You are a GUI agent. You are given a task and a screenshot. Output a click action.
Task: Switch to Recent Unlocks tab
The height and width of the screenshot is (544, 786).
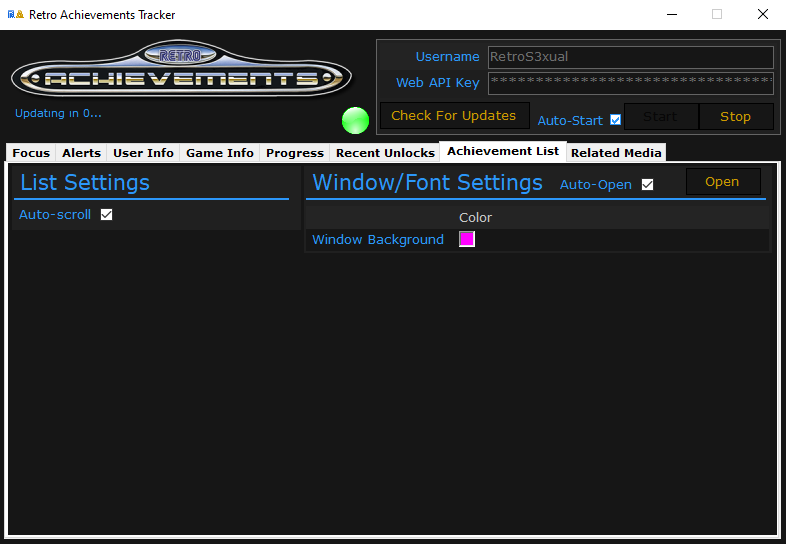(x=385, y=153)
